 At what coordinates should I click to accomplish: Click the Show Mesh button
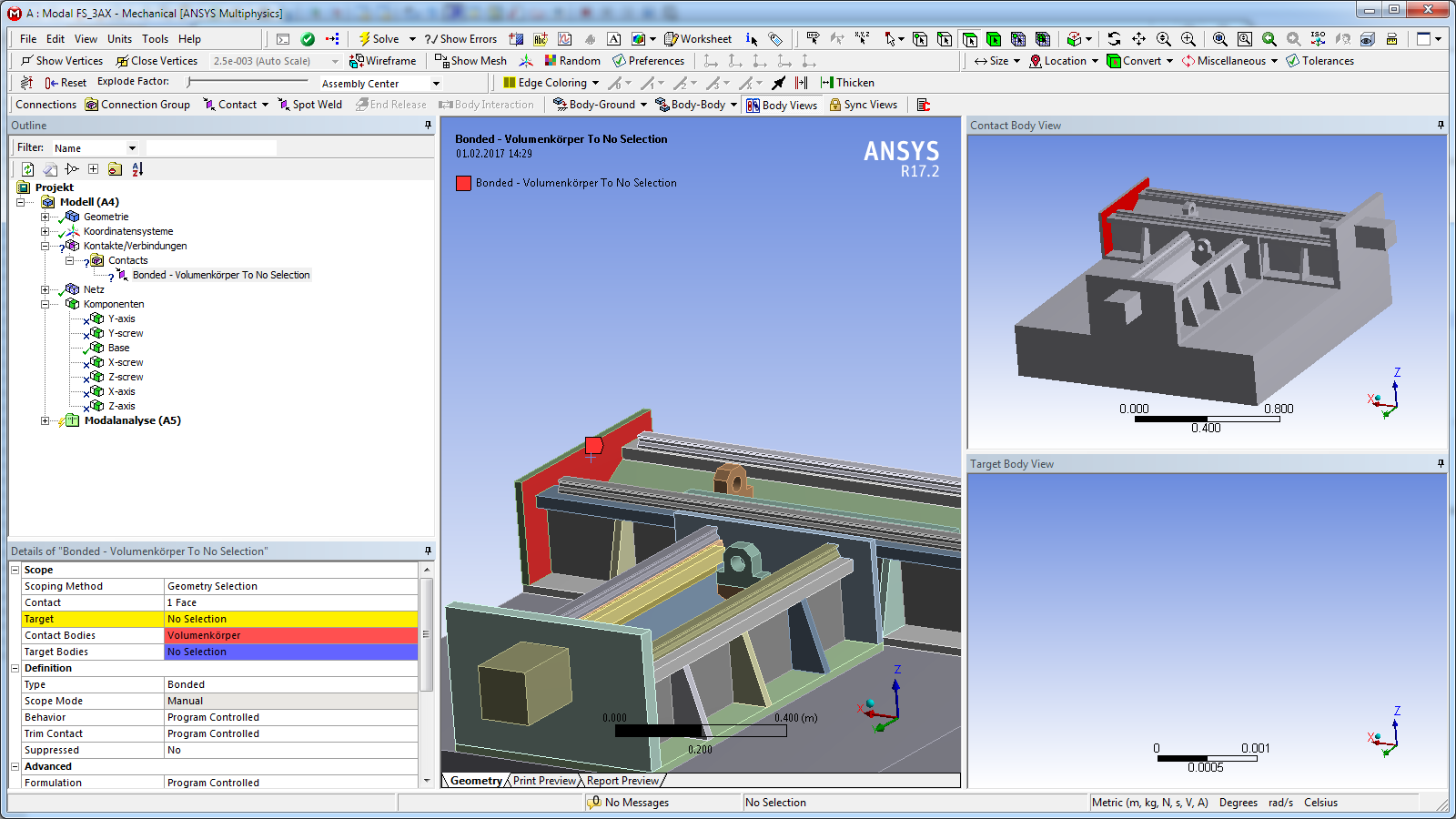click(x=470, y=61)
